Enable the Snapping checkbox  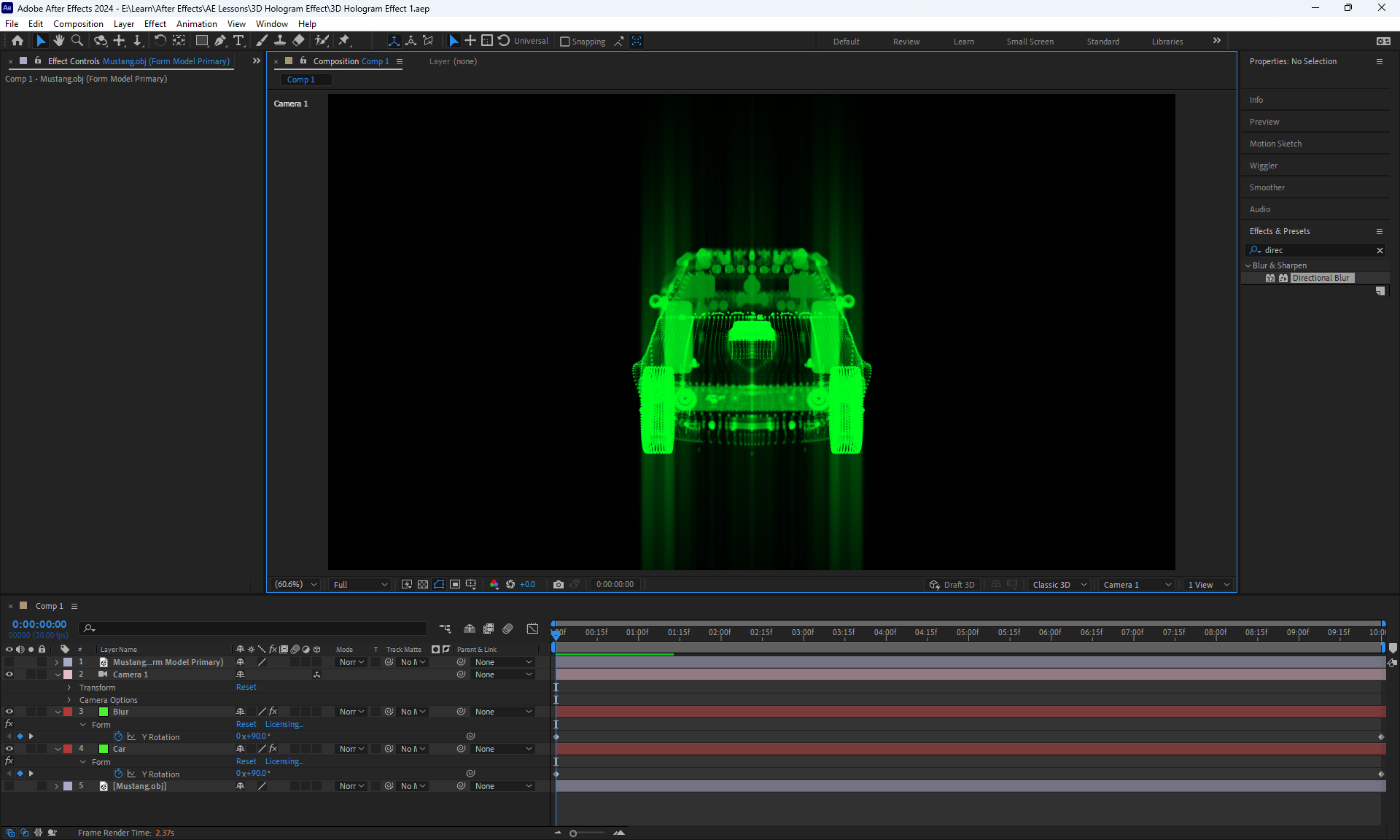point(565,42)
